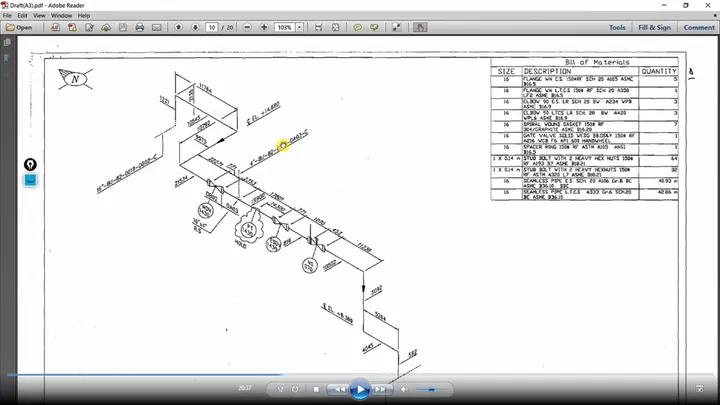Click the page number input field
720x405 pixels.
(x=212, y=28)
